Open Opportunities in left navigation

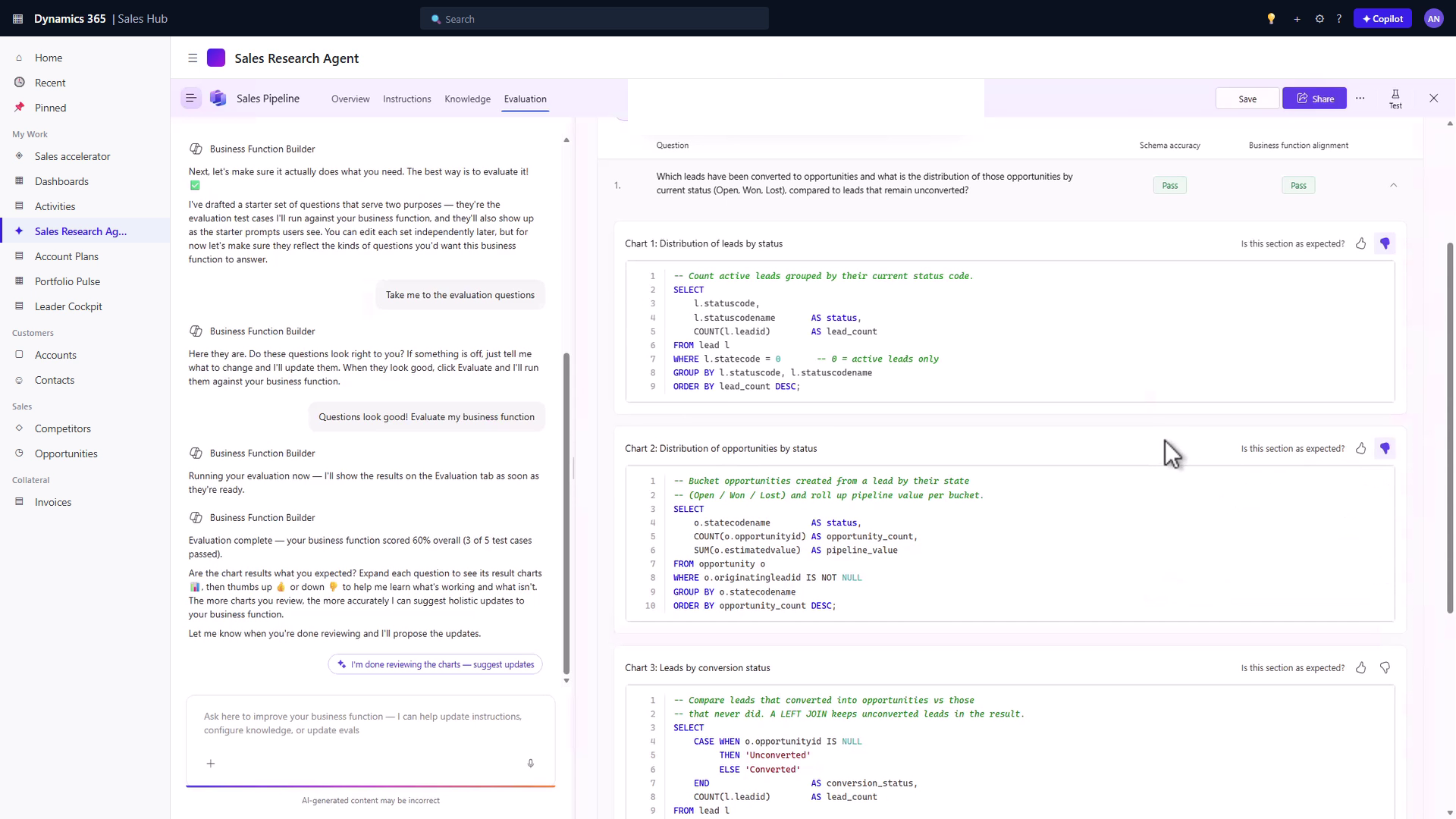[x=85, y=453]
